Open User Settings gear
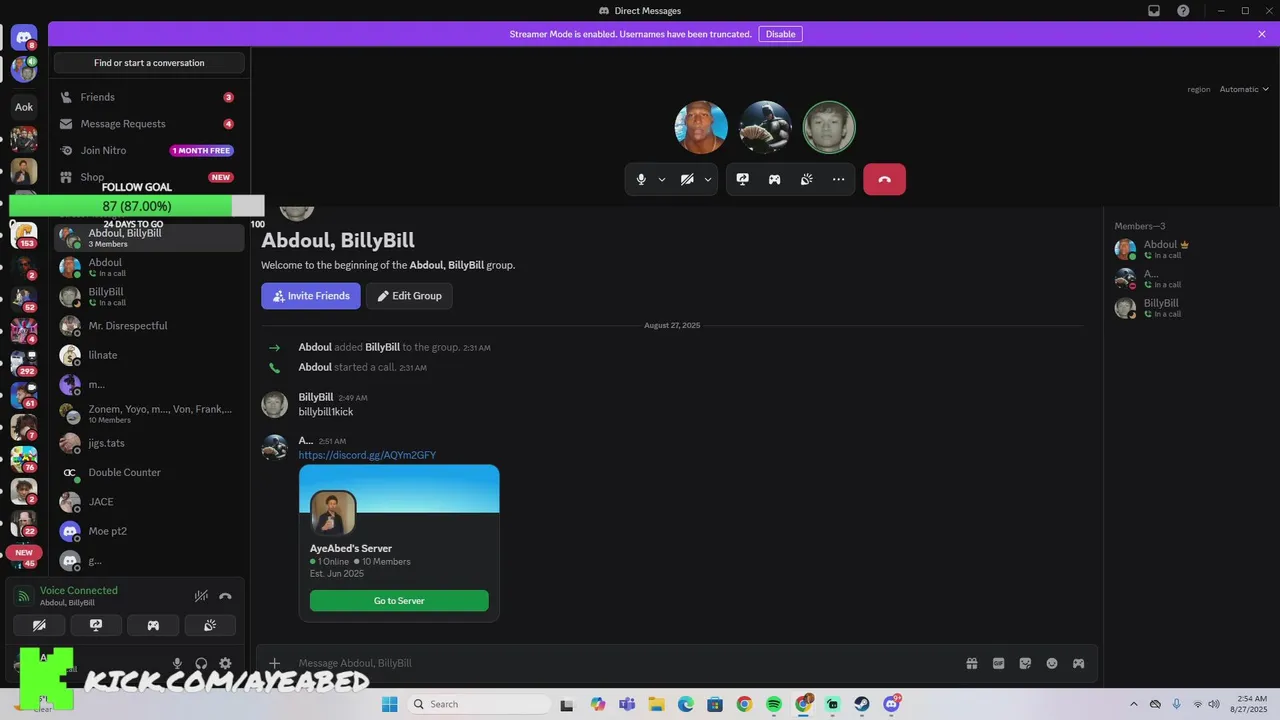Viewport: 1280px width, 720px height. click(x=225, y=663)
